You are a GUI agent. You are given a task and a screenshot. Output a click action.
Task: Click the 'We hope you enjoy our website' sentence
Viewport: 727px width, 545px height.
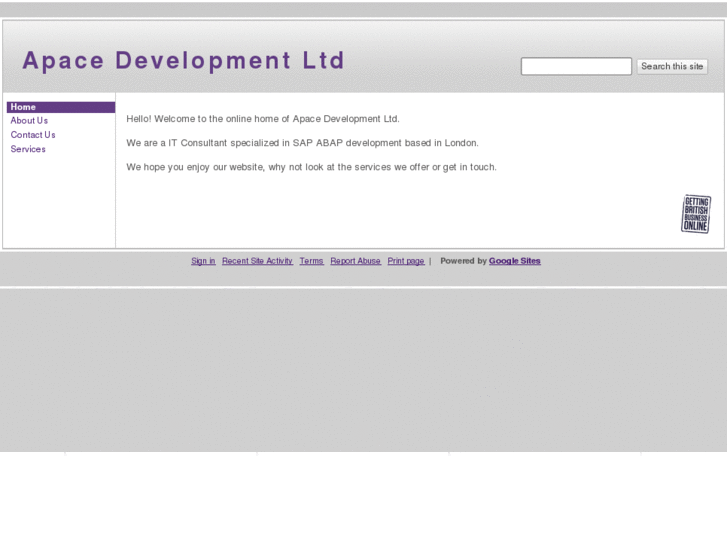tap(311, 167)
